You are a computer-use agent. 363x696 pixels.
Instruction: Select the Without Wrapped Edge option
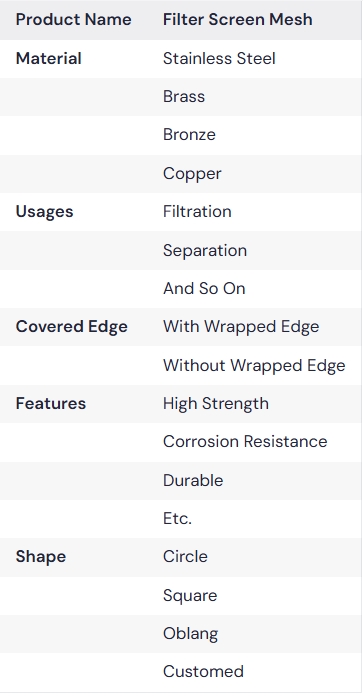click(254, 365)
